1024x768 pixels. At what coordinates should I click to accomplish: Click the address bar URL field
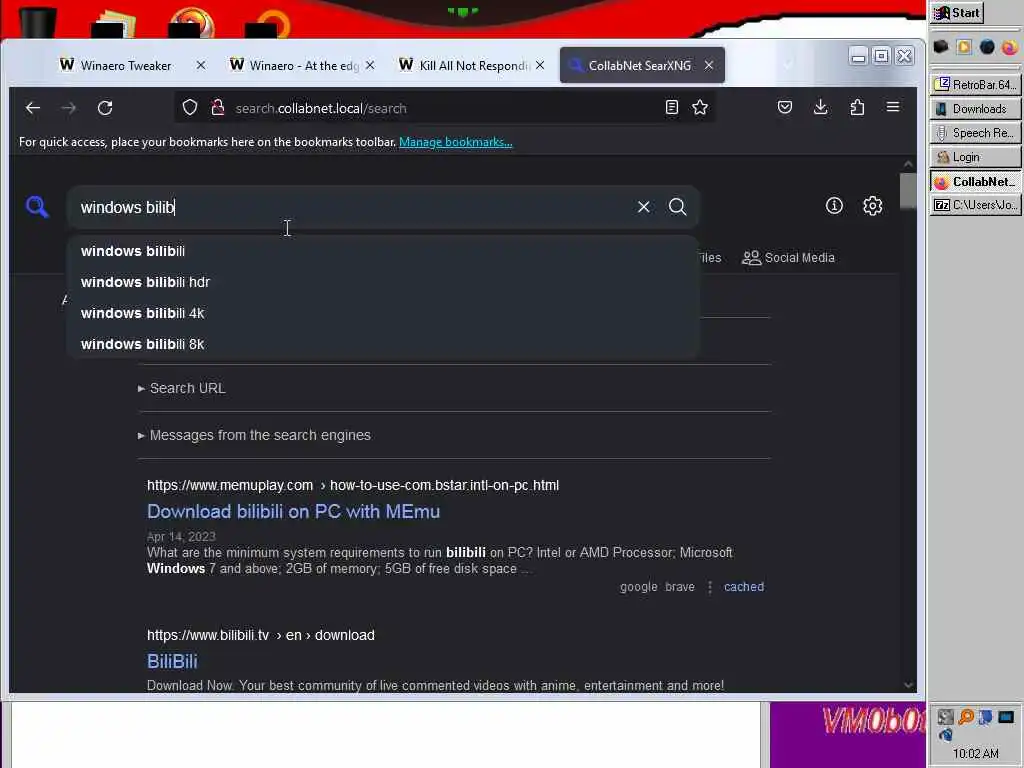click(x=444, y=108)
